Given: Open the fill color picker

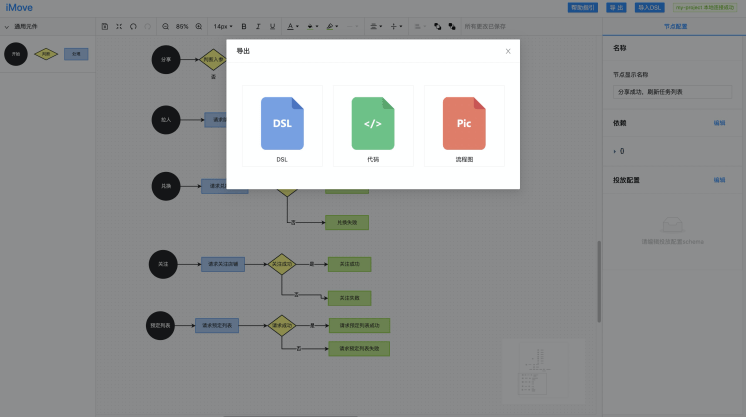Looking at the screenshot, I should pos(313,27).
